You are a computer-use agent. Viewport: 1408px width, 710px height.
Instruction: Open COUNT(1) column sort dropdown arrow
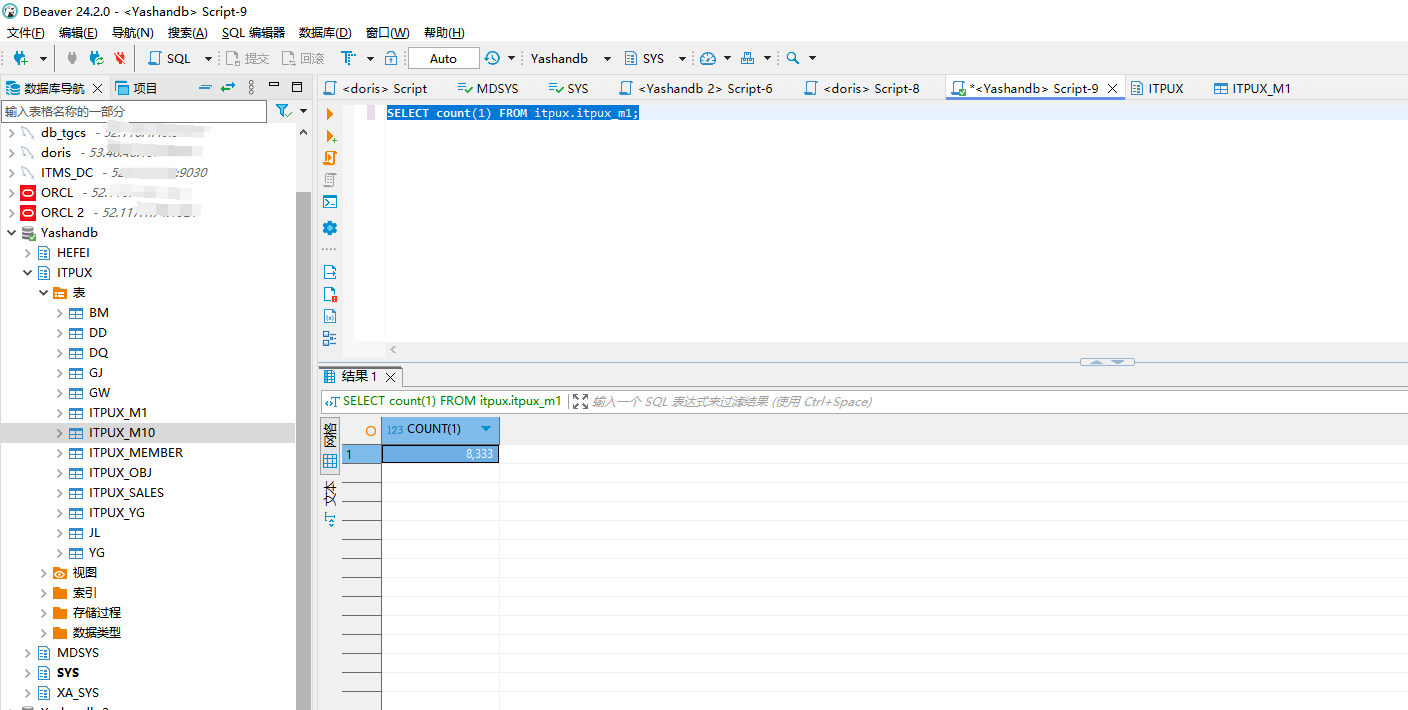pyautogui.click(x=486, y=429)
